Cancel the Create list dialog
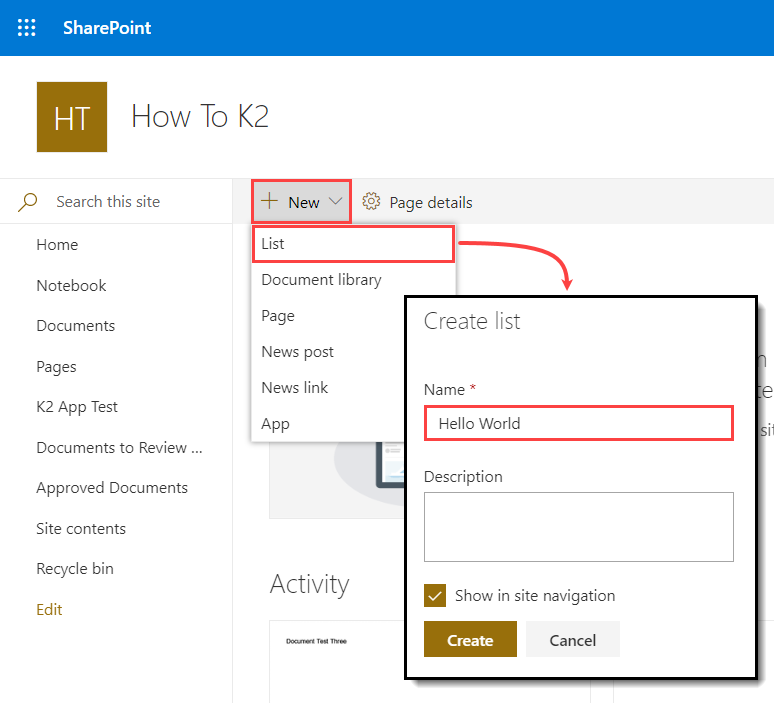 (x=573, y=640)
